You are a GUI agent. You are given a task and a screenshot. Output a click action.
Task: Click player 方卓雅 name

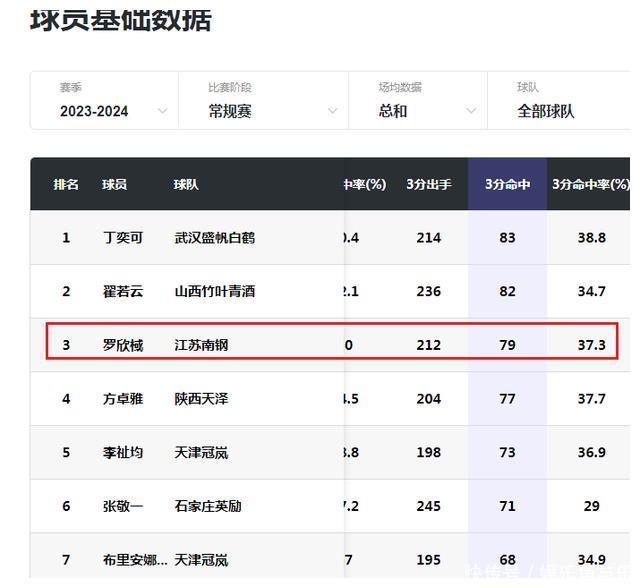pyautogui.click(x=123, y=399)
